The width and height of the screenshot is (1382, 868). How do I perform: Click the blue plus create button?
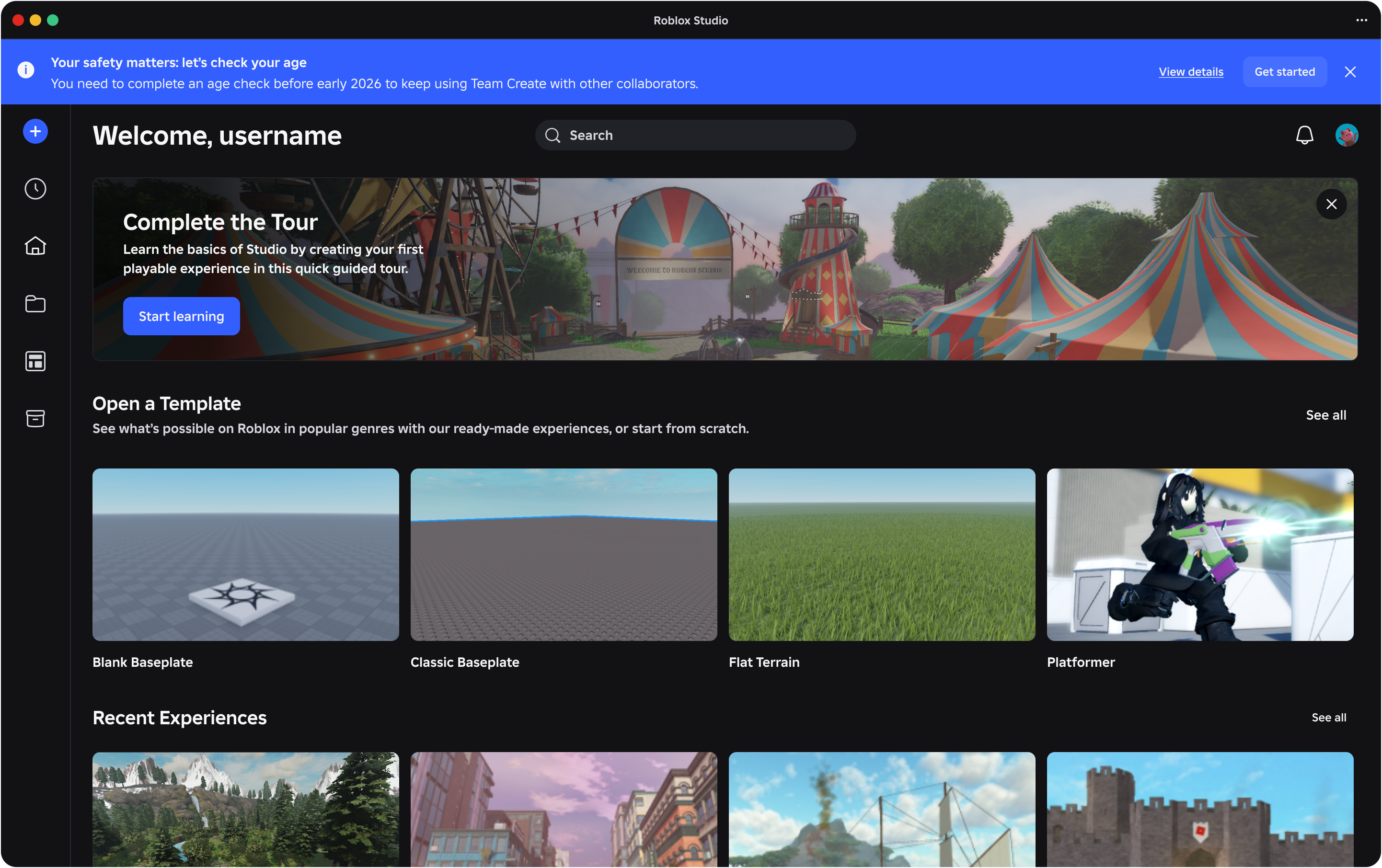pyautogui.click(x=35, y=131)
